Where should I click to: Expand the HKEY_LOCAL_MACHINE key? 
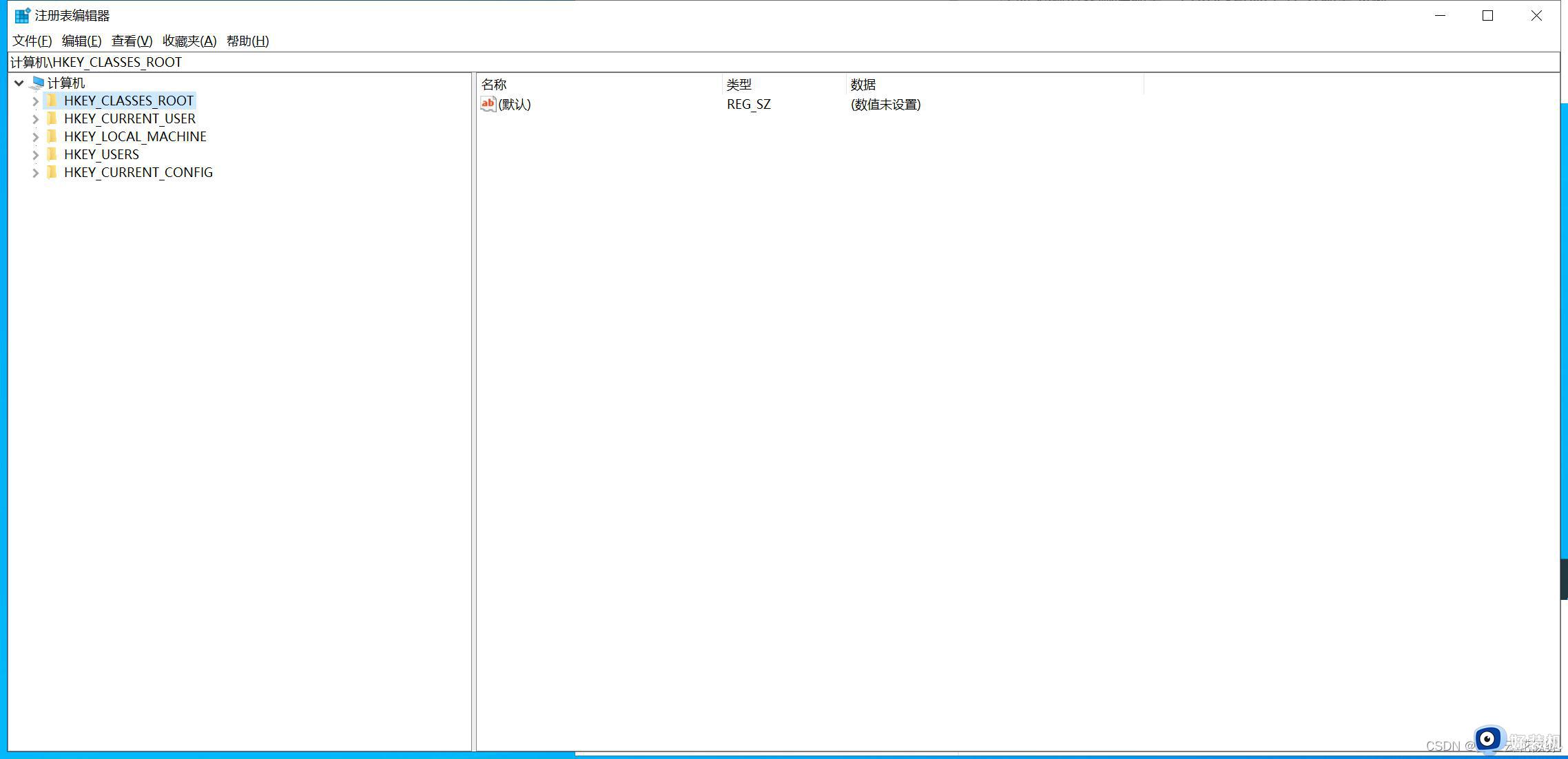(x=35, y=137)
